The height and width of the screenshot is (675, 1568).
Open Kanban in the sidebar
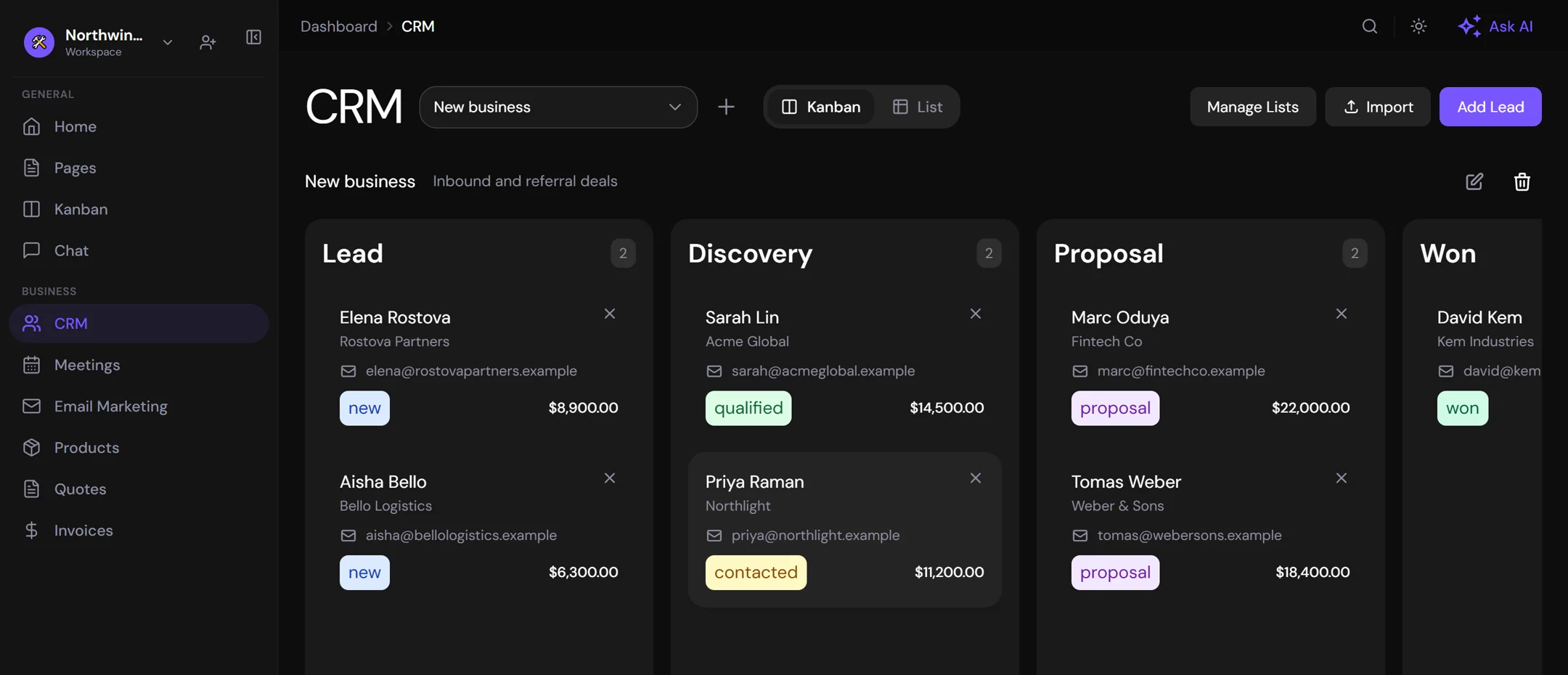click(139, 209)
